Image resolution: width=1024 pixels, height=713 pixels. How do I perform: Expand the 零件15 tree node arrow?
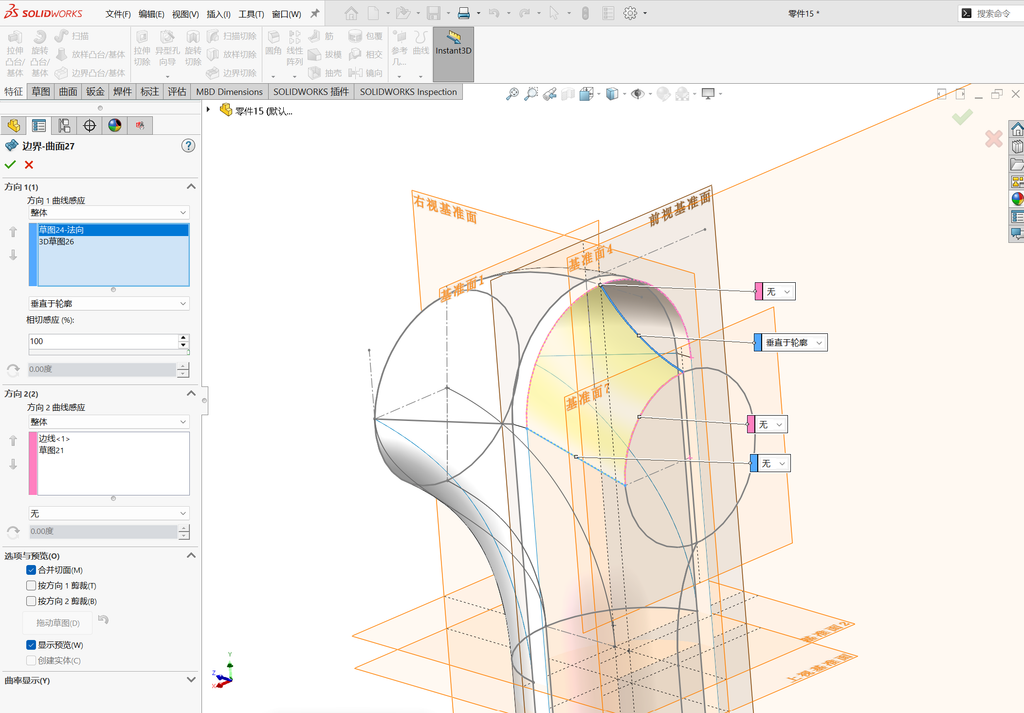coord(208,110)
